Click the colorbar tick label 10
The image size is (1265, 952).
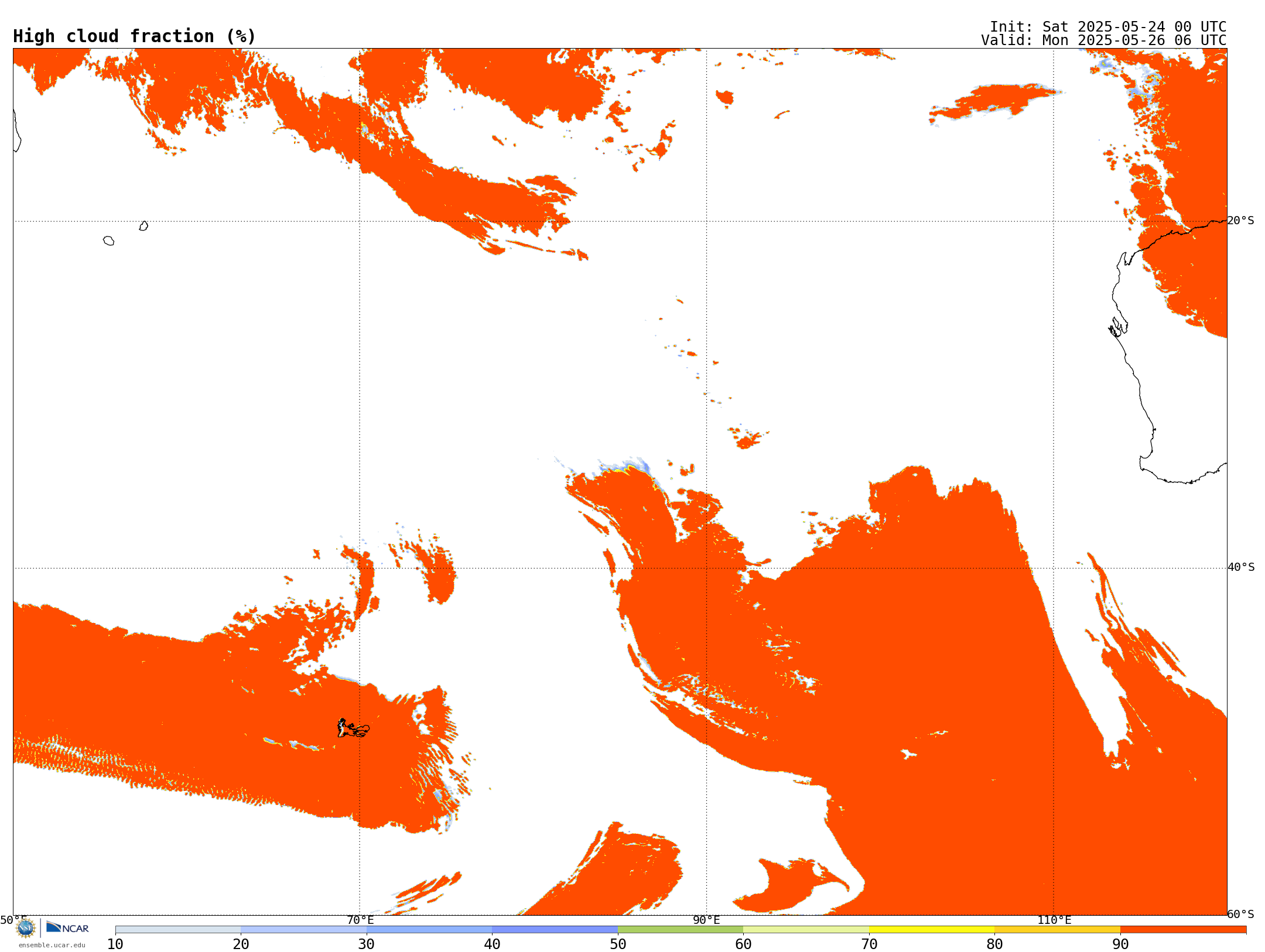(x=115, y=944)
